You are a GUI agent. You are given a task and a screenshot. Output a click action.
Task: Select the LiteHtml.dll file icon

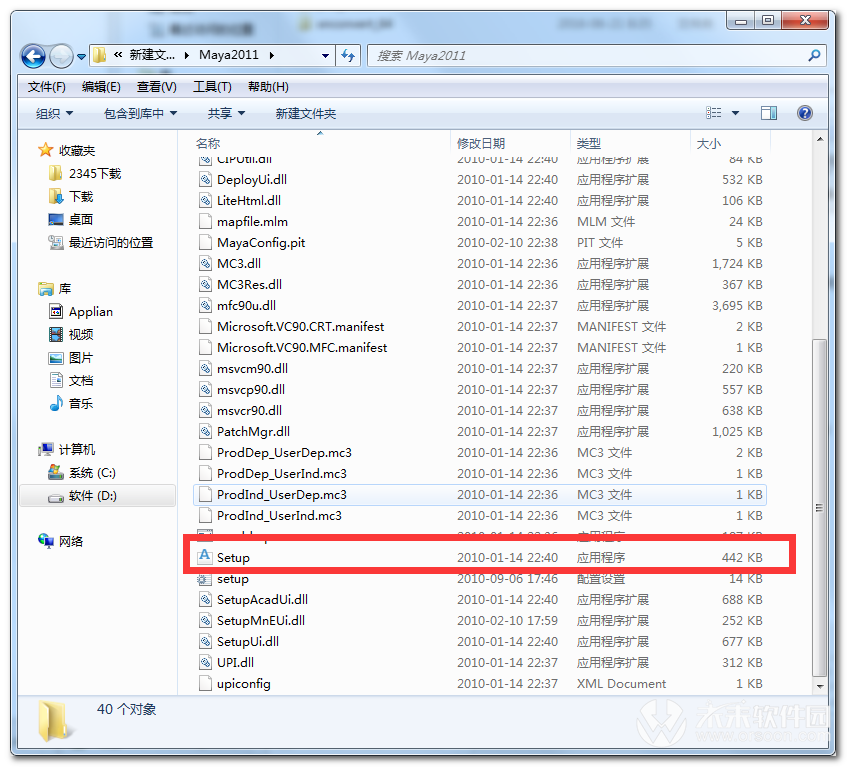click(x=205, y=200)
